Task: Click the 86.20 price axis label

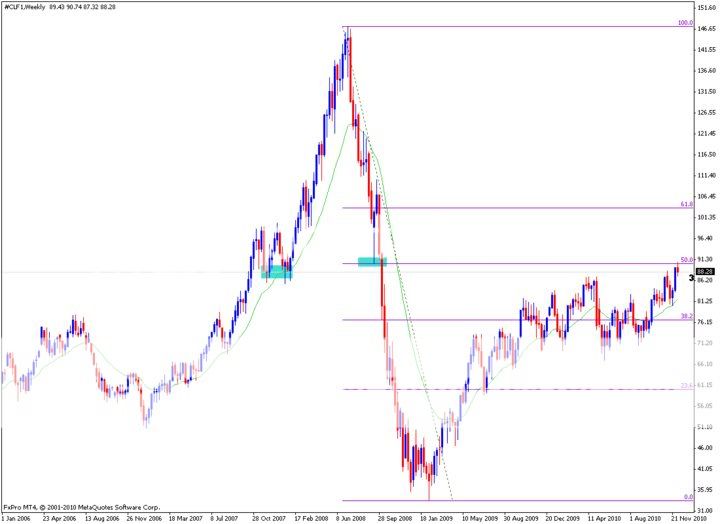Action: (706, 280)
